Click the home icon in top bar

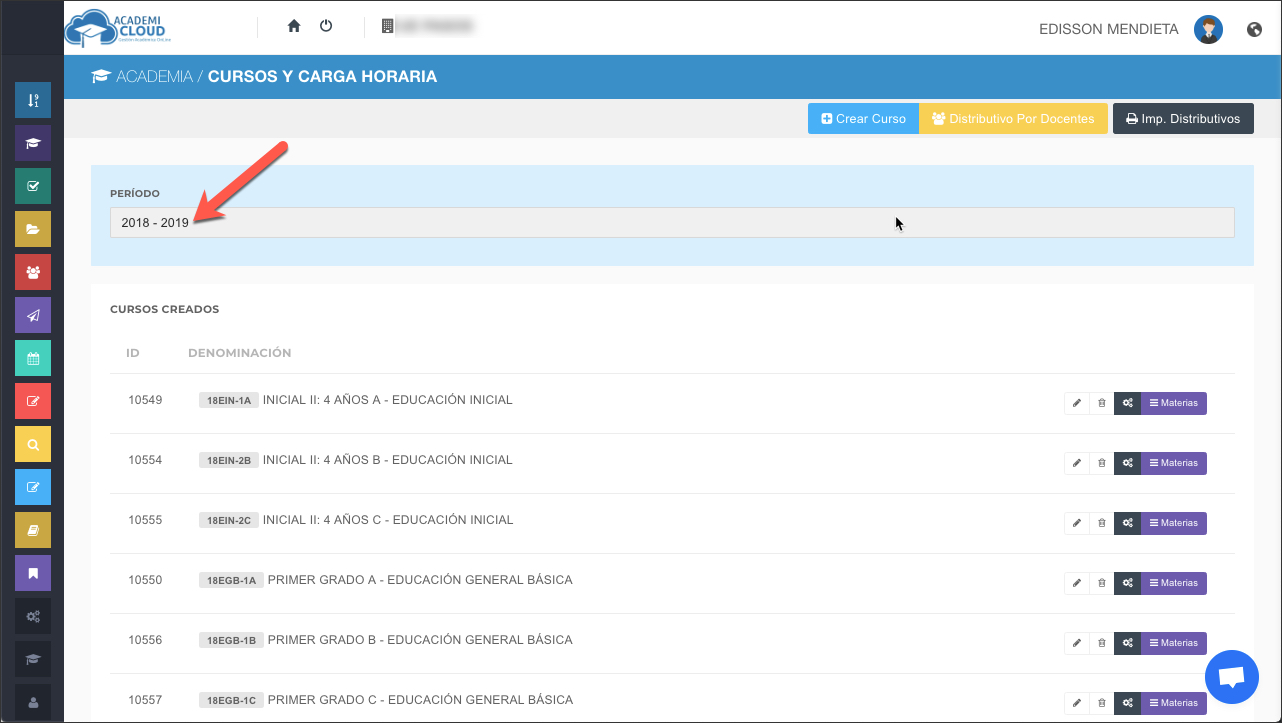(x=294, y=27)
